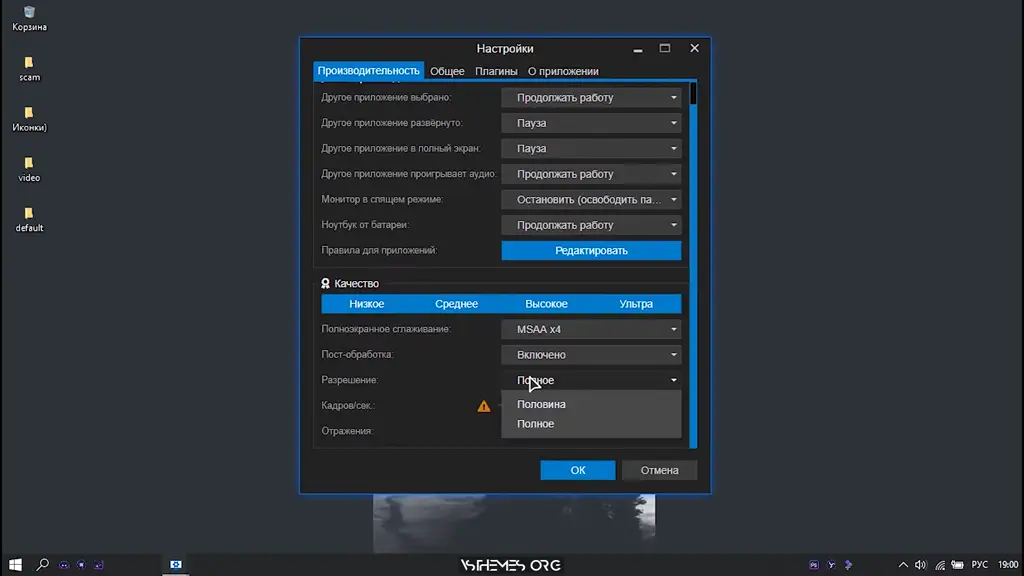The width and height of the screenshot is (1024, 576).
Task: Select the scam folder on desktop
Action: pyautogui.click(x=29, y=64)
